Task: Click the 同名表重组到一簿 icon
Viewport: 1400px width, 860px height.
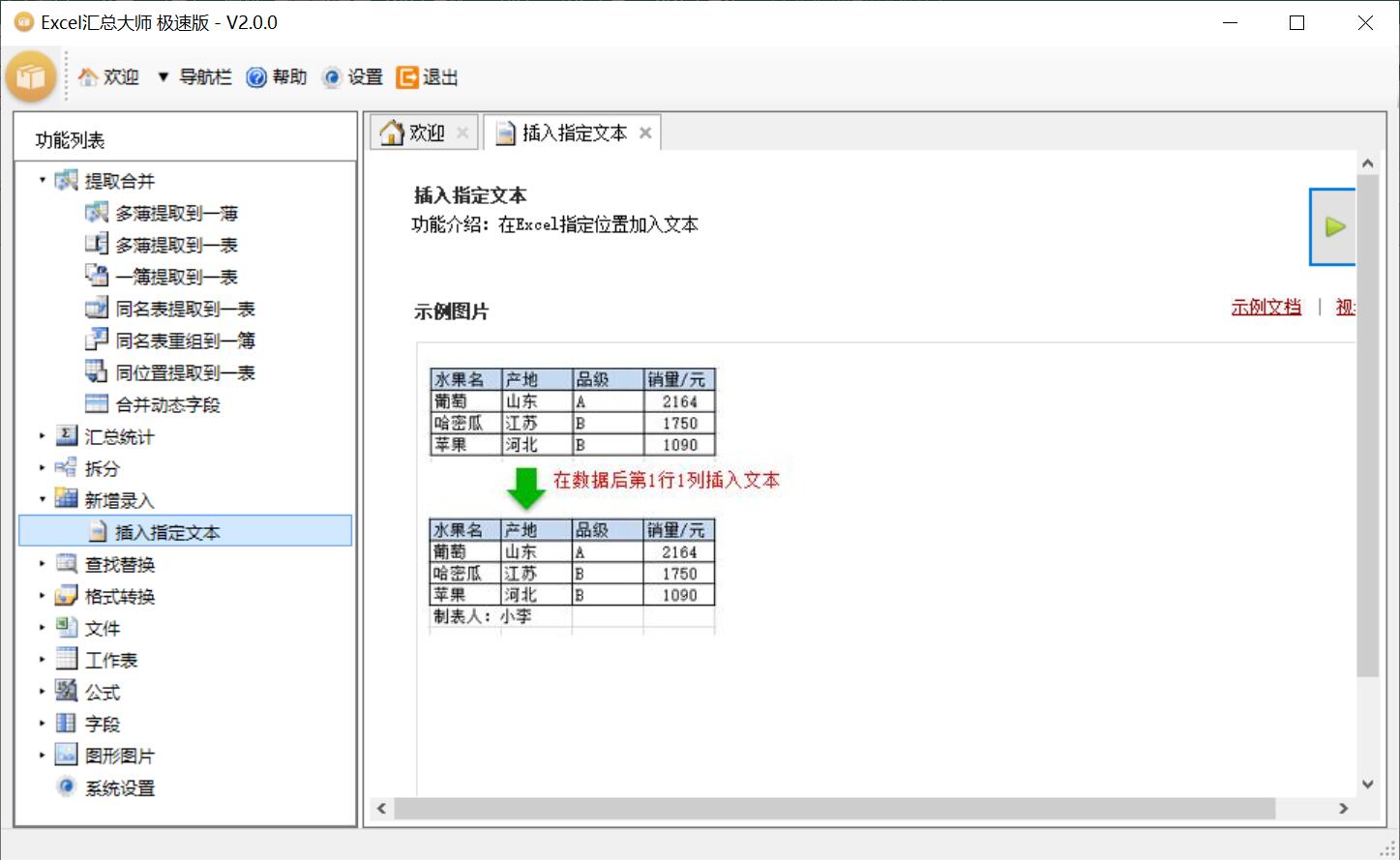Action: tap(97, 340)
